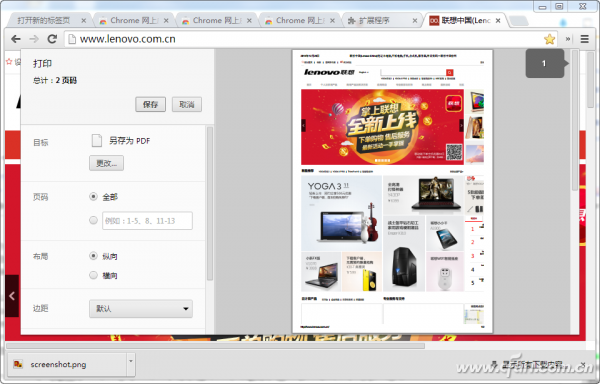Choose the 横向 landscape layout option
The width and height of the screenshot is (600, 384).
(x=93, y=275)
